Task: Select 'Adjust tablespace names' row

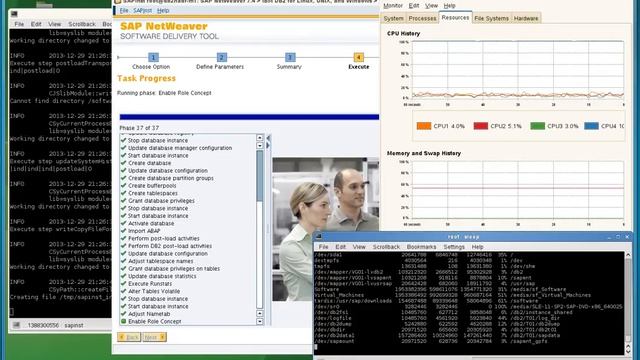Action: [160, 261]
